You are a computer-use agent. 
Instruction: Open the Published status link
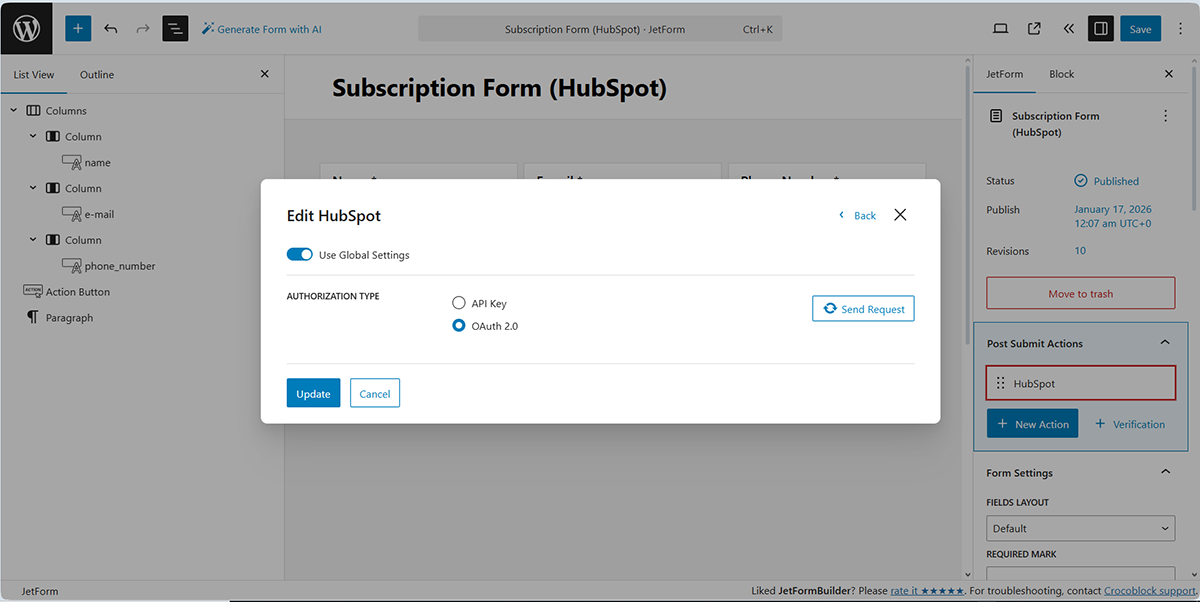tap(1116, 181)
